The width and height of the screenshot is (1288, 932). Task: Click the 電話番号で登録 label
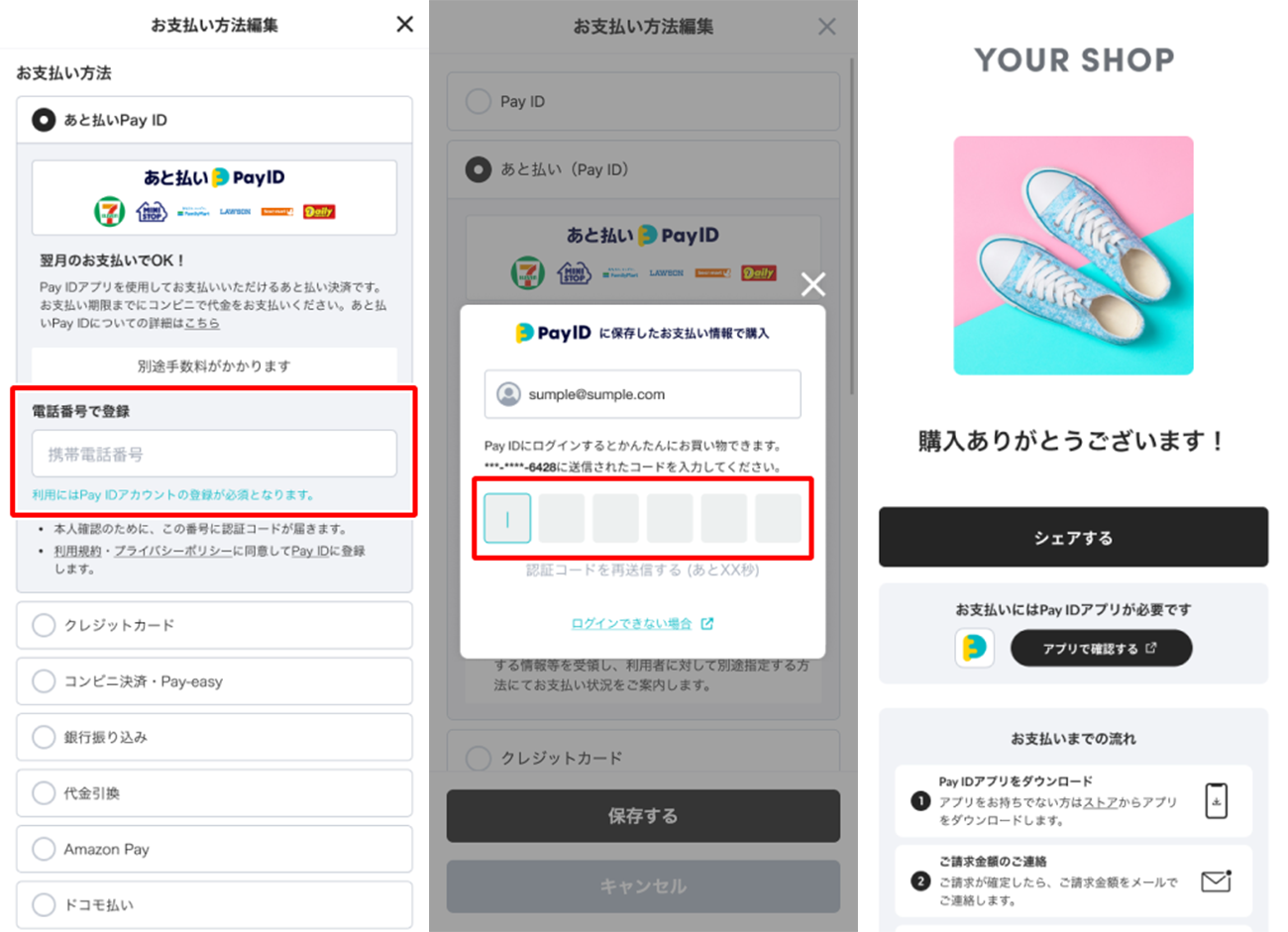click(x=80, y=411)
